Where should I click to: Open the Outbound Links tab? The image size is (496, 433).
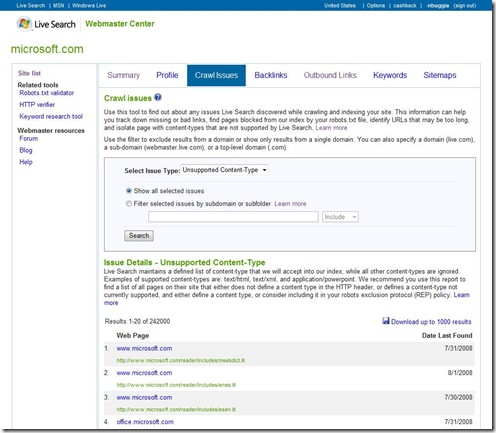[330, 75]
